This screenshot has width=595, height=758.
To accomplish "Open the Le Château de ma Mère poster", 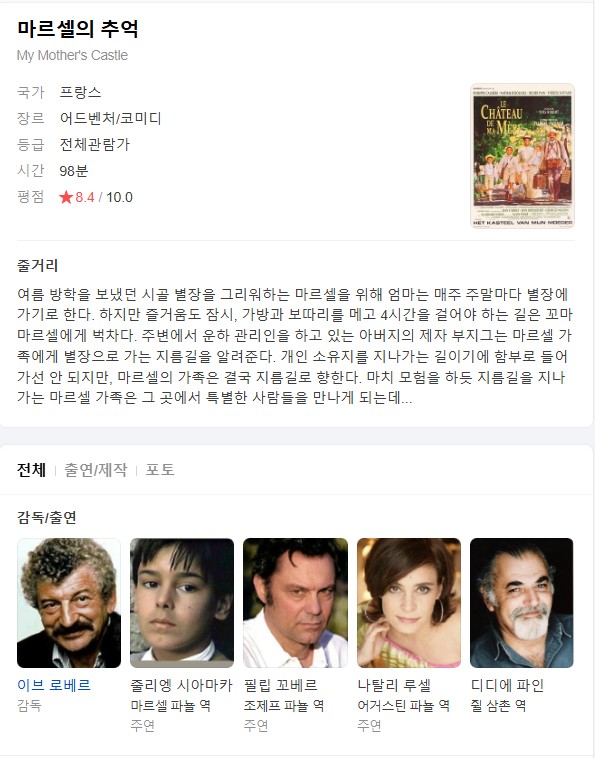I will [522, 156].
